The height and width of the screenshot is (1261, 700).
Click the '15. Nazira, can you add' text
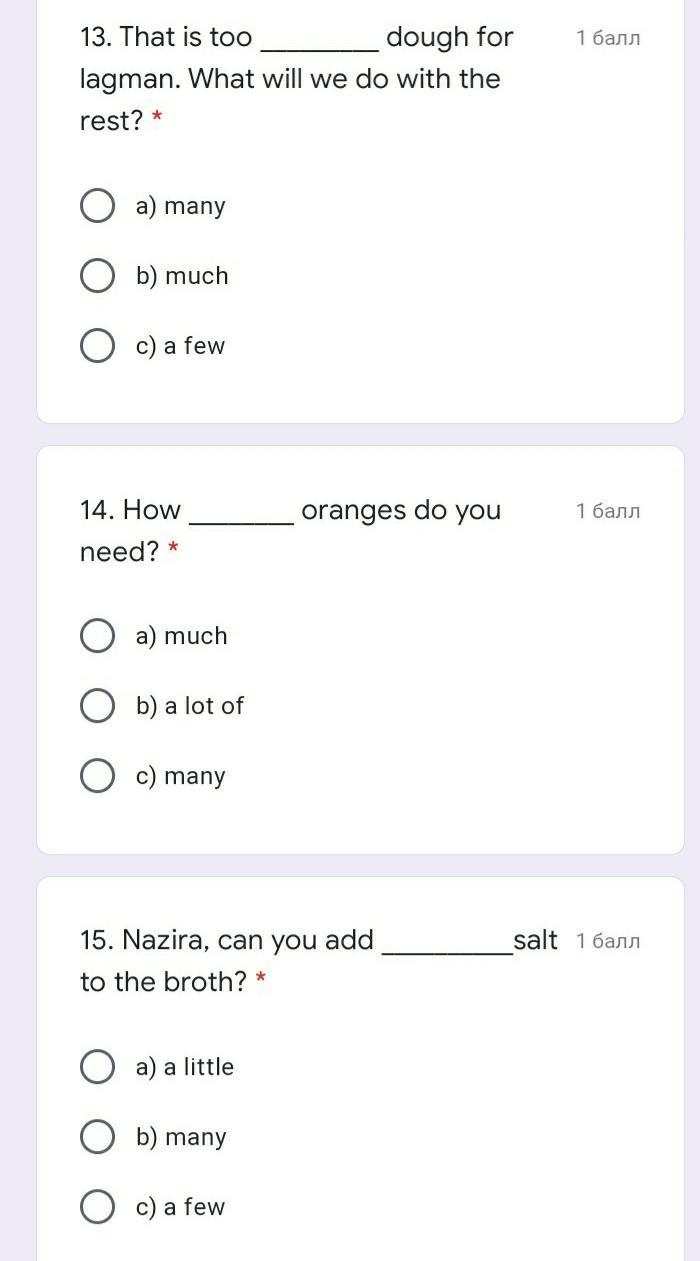coord(227,940)
